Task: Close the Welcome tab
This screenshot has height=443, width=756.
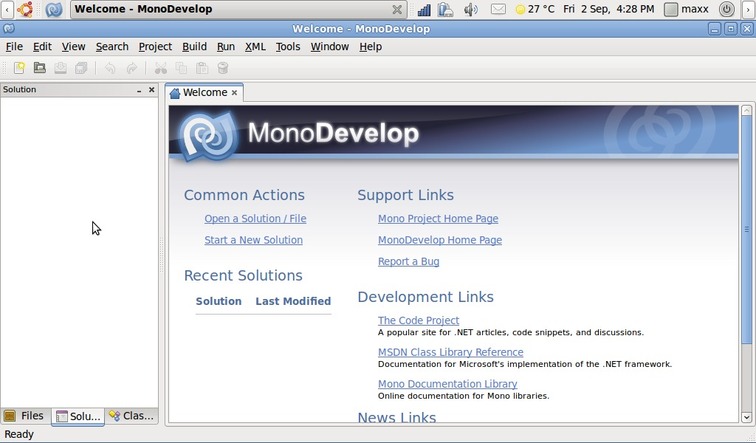Action: [235, 93]
